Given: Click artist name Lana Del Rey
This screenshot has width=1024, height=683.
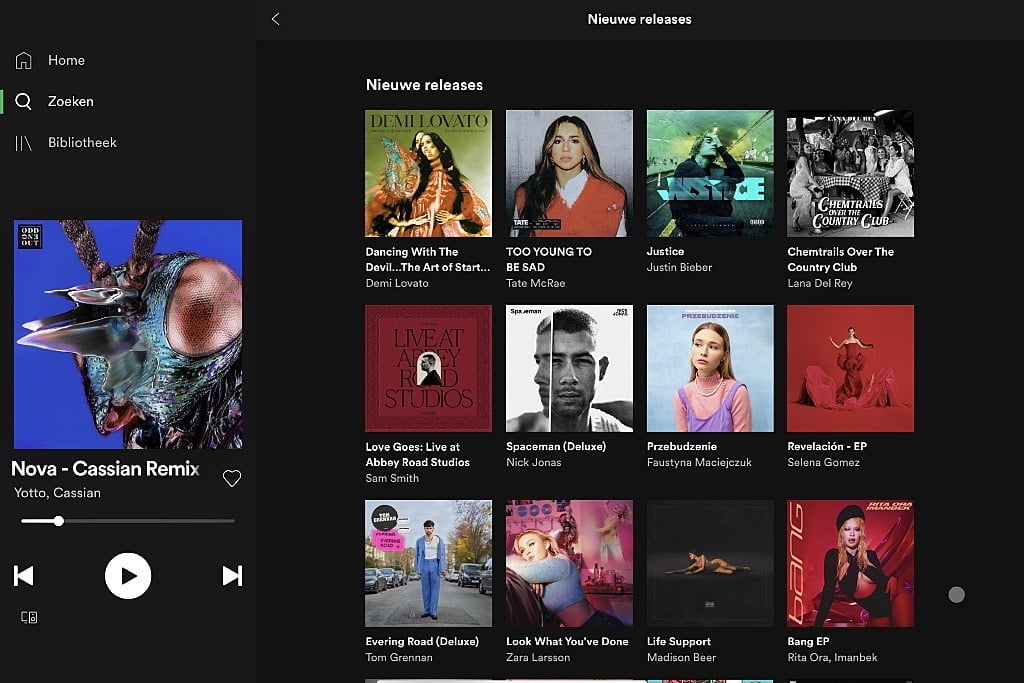Looking at the screenshot, I should pos(820,283).
